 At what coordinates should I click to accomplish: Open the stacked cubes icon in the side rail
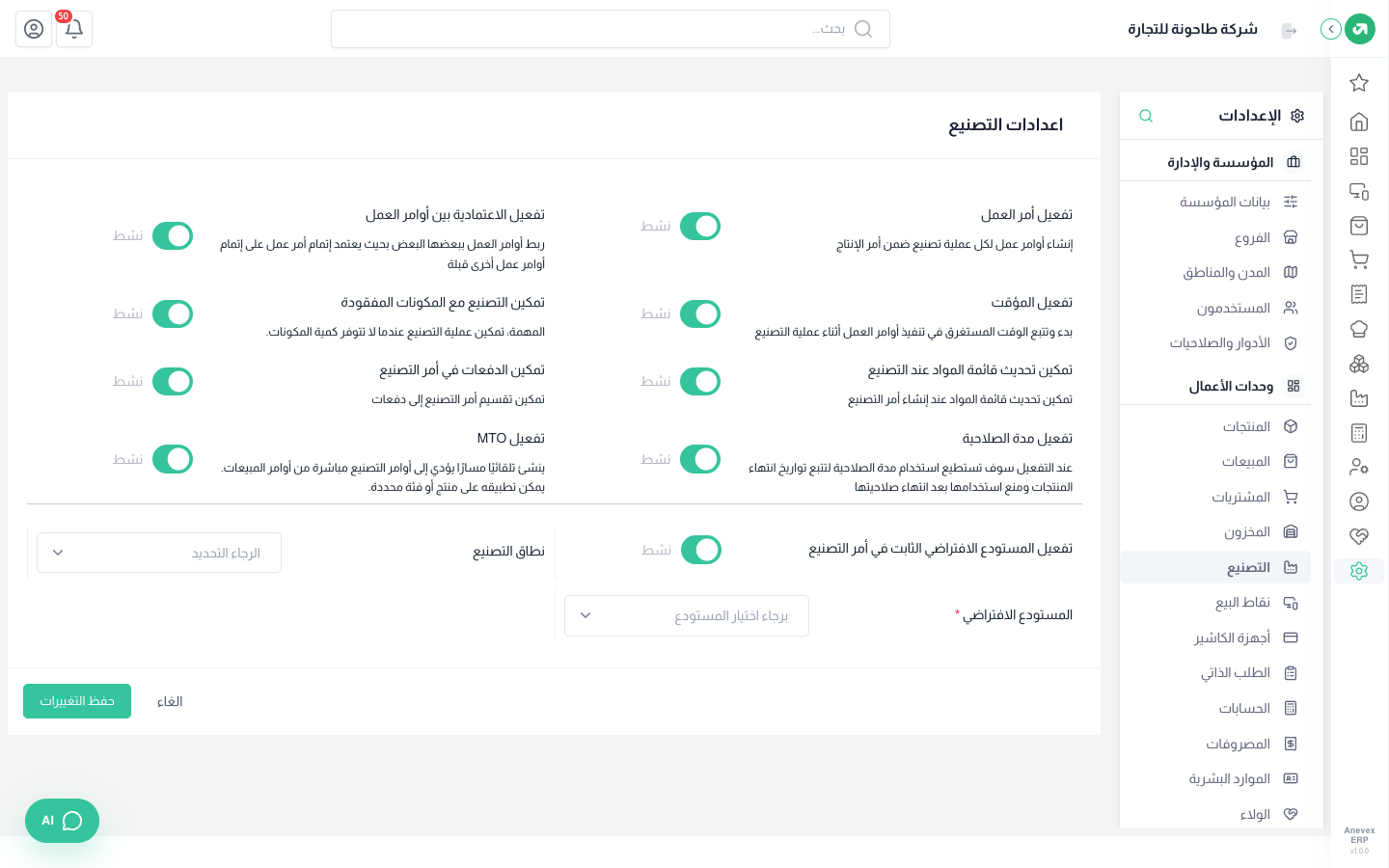pos(1359,364)
